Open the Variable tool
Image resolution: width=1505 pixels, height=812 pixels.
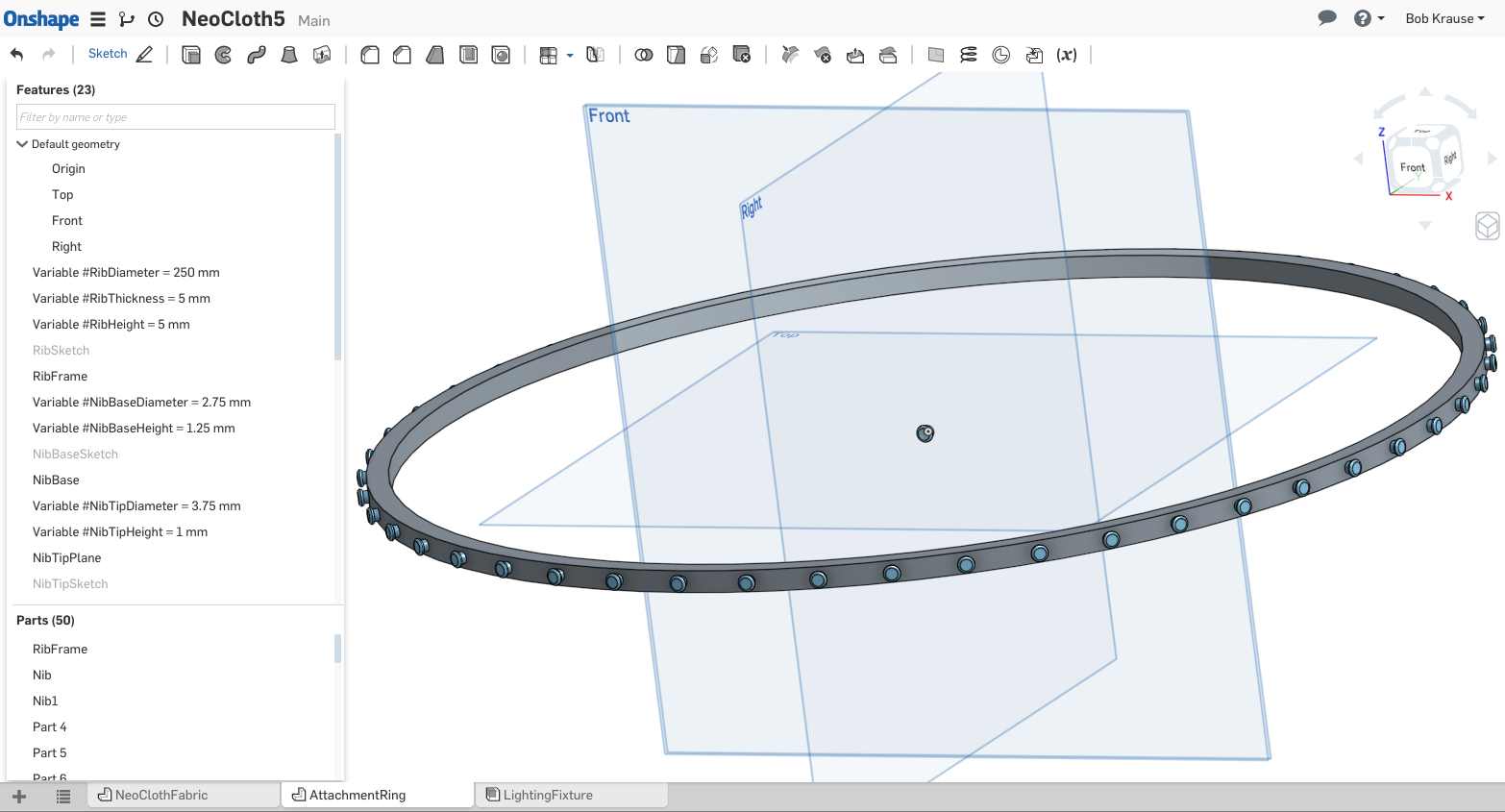(1067, 55)
